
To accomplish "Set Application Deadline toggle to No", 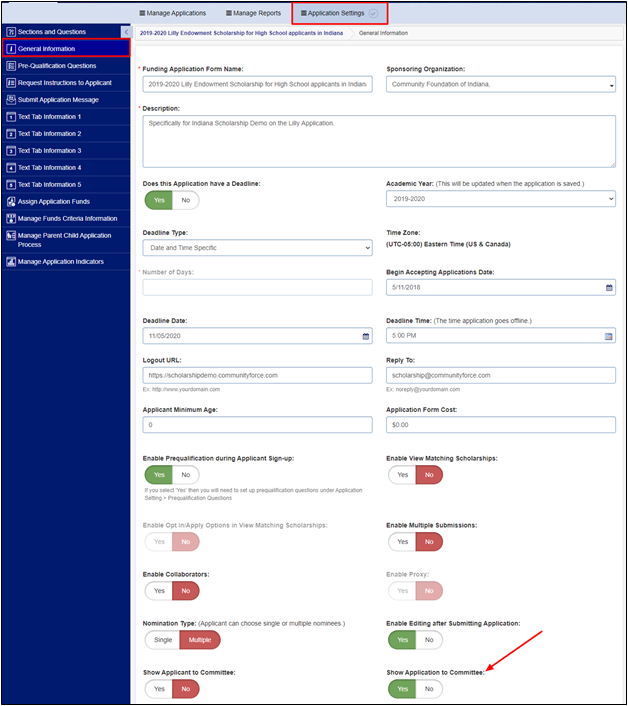I will pos(185,199).
